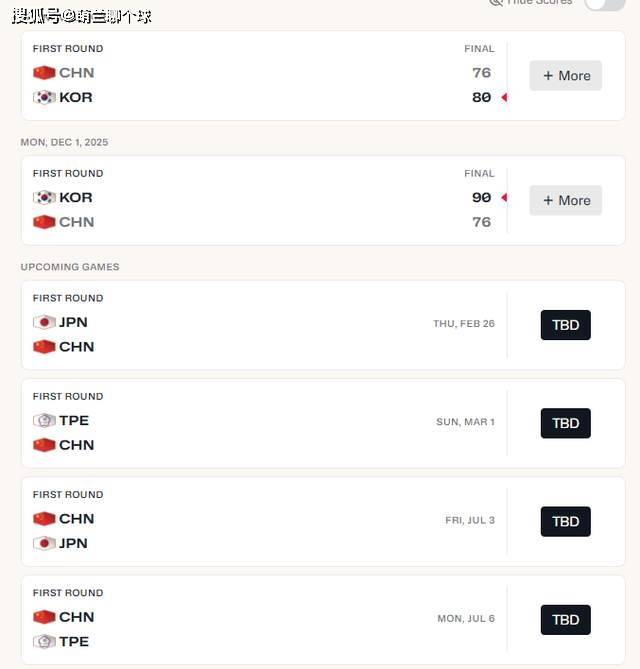Viewport: 640px width, 669px height.
Task: Toggle the Hide Scores switch
Action: tap(604, 3)
